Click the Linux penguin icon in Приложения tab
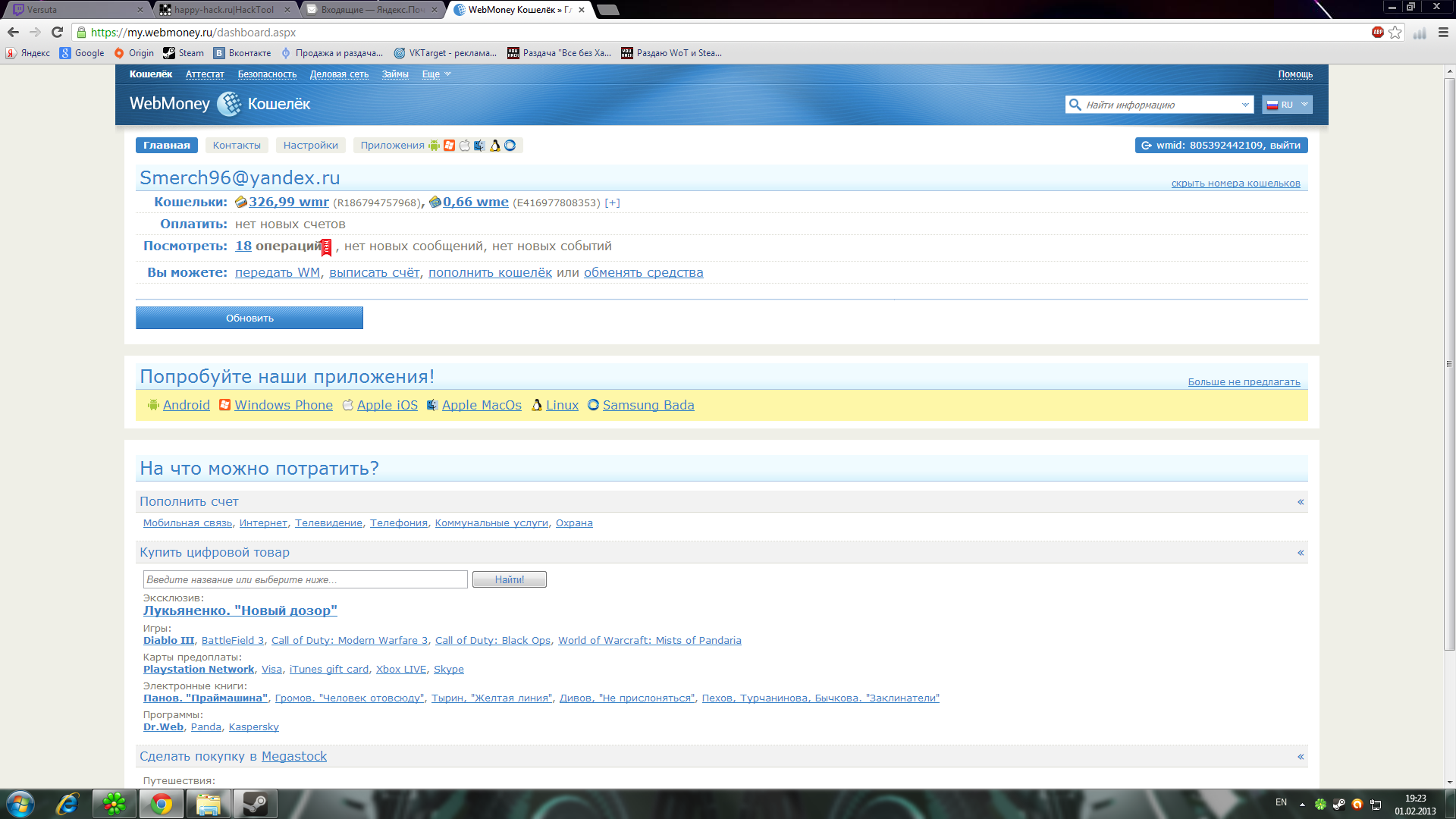1456x819 pixels. (x=495, y=146)
